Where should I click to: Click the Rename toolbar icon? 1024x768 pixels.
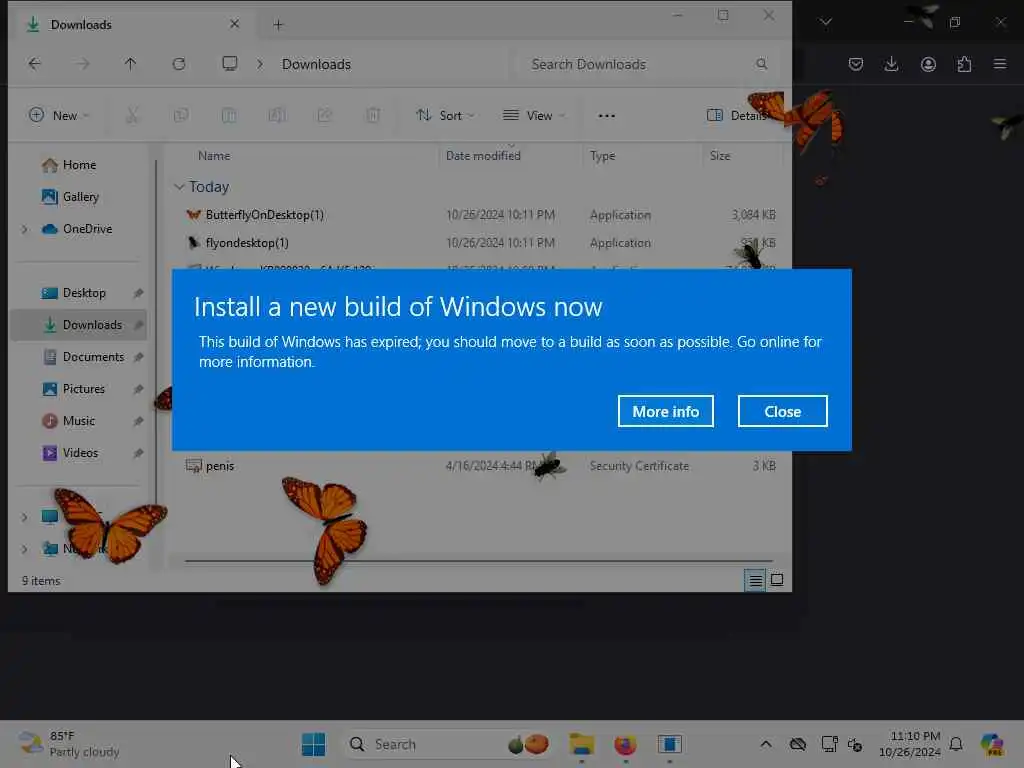[x=277, y=116]
